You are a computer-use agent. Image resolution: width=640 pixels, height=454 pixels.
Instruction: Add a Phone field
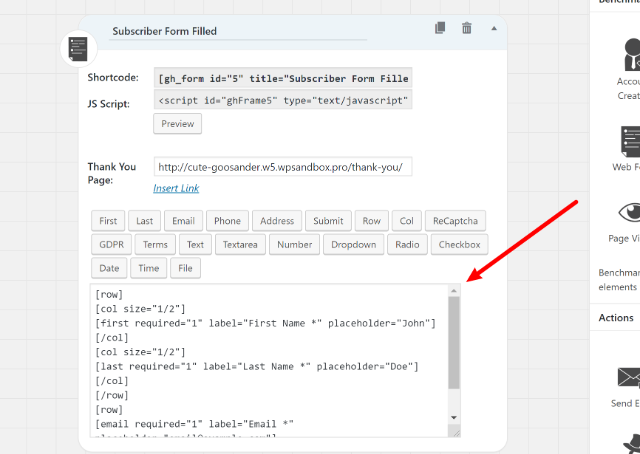click(227, 221)
